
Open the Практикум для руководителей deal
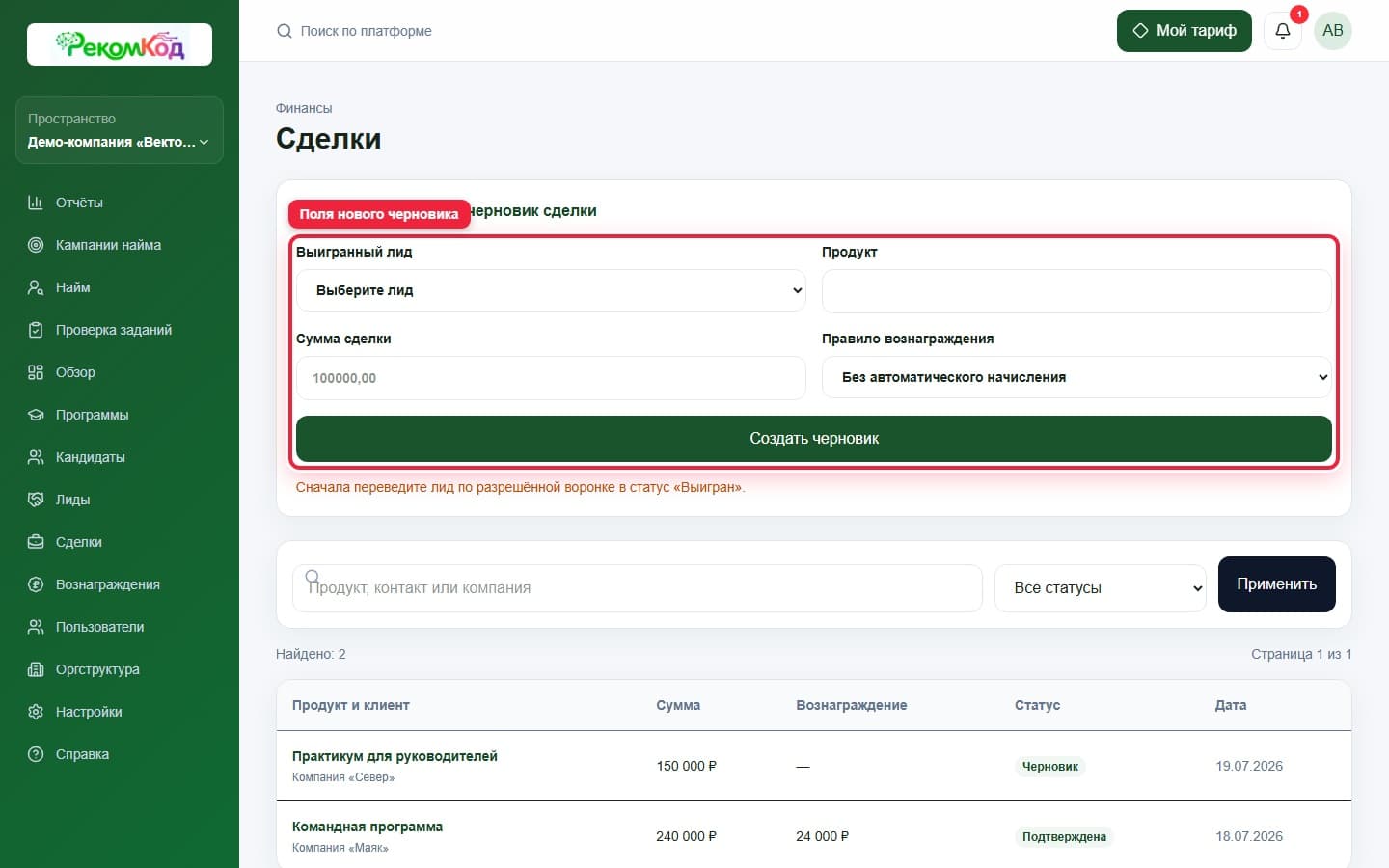tap(395, 756)
